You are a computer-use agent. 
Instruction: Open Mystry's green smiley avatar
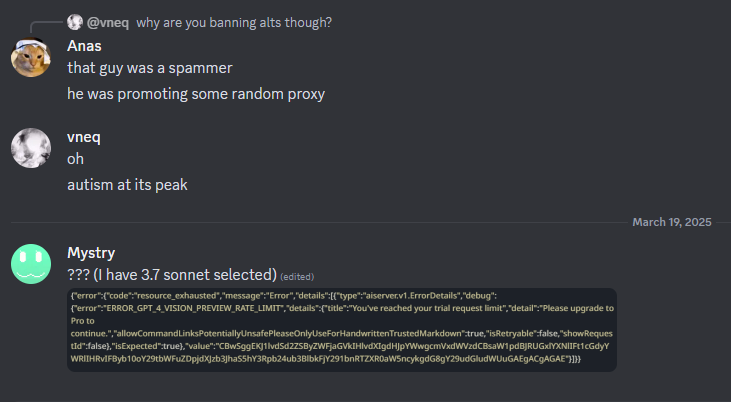click(31, 264)
